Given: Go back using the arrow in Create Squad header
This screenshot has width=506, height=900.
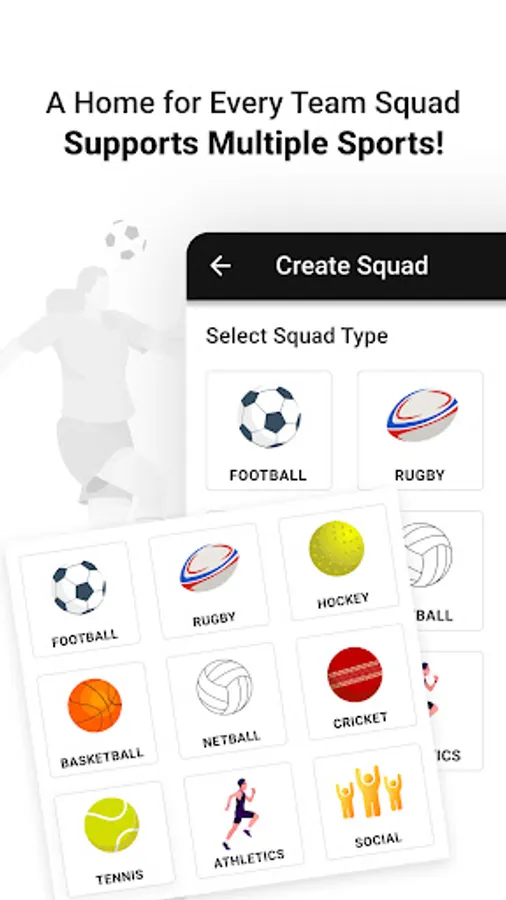Looking at the screenshot, I should point(220,266).
